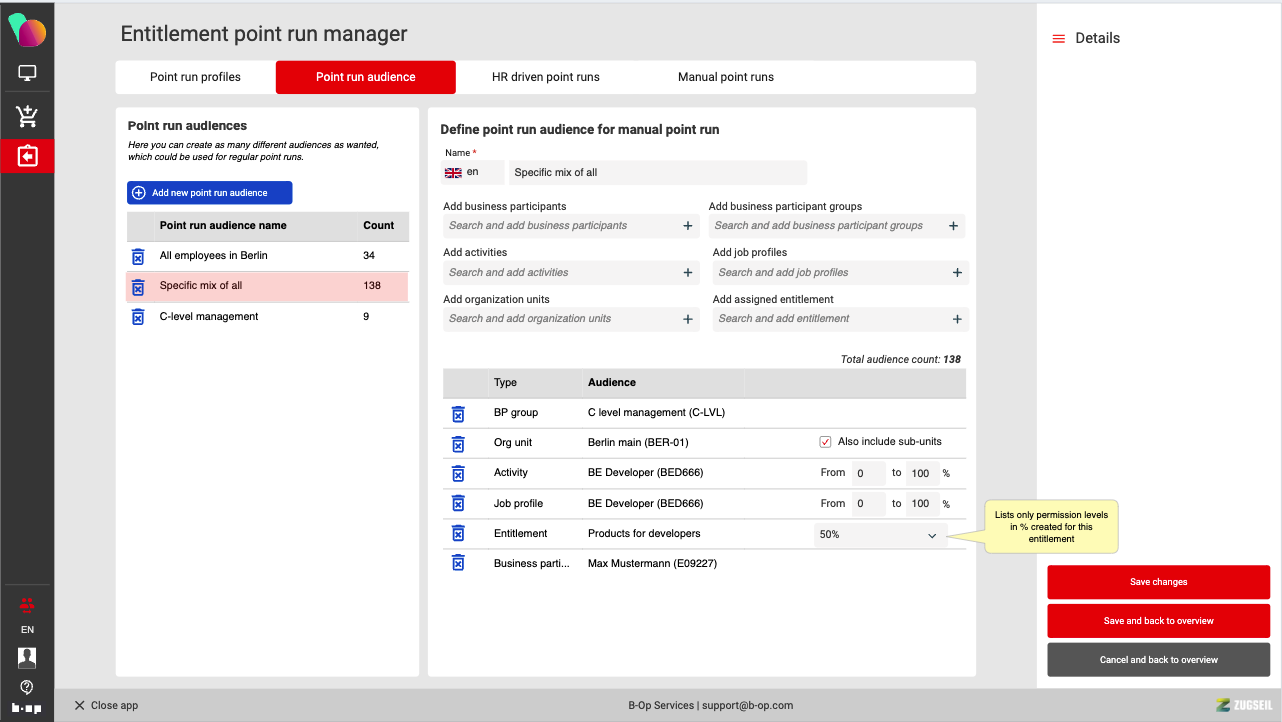Click the monitor icon in left sidebar

point(27,73)
